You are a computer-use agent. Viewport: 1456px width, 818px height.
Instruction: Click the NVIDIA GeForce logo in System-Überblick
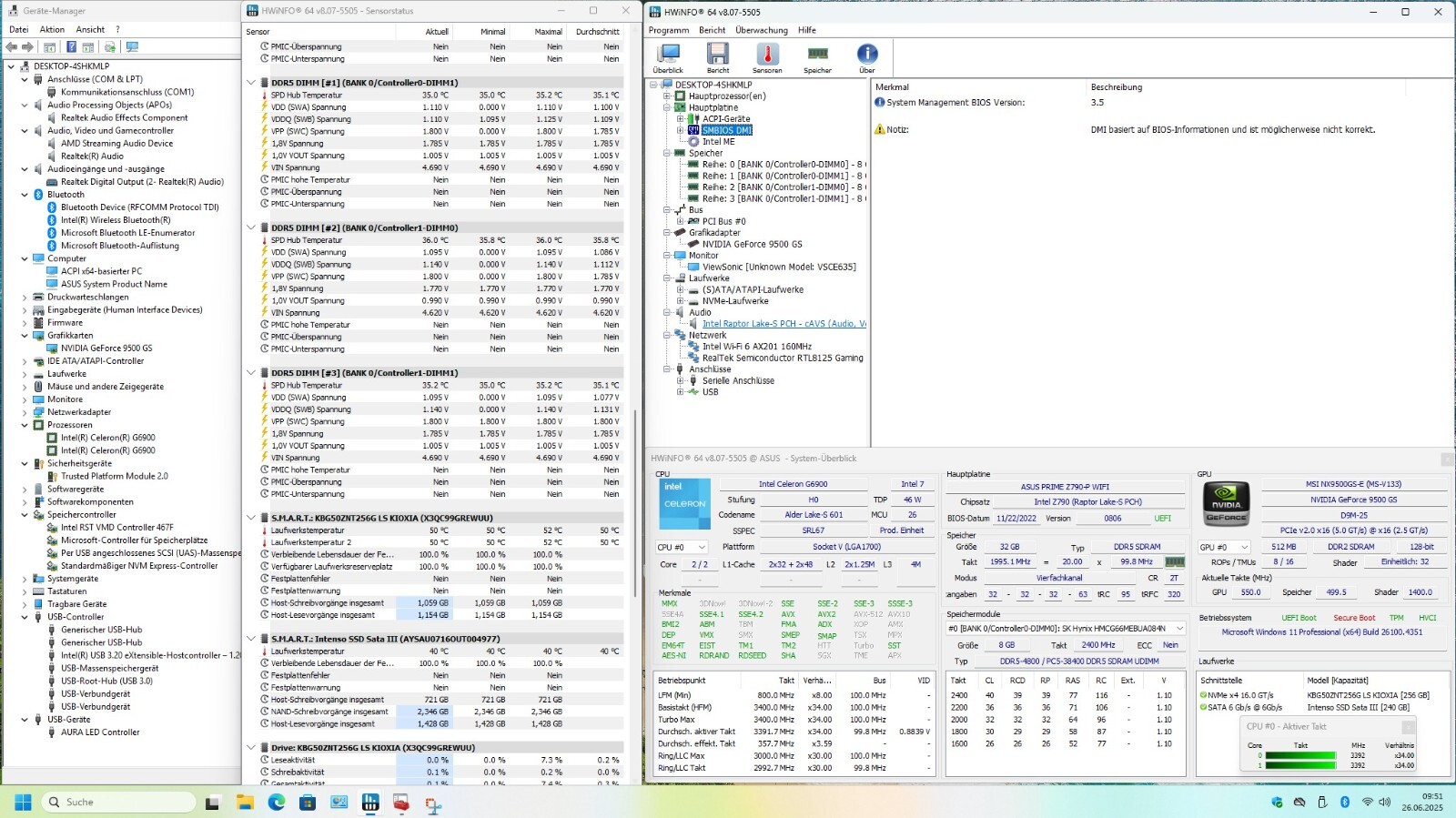click(x=1226, y=503)
